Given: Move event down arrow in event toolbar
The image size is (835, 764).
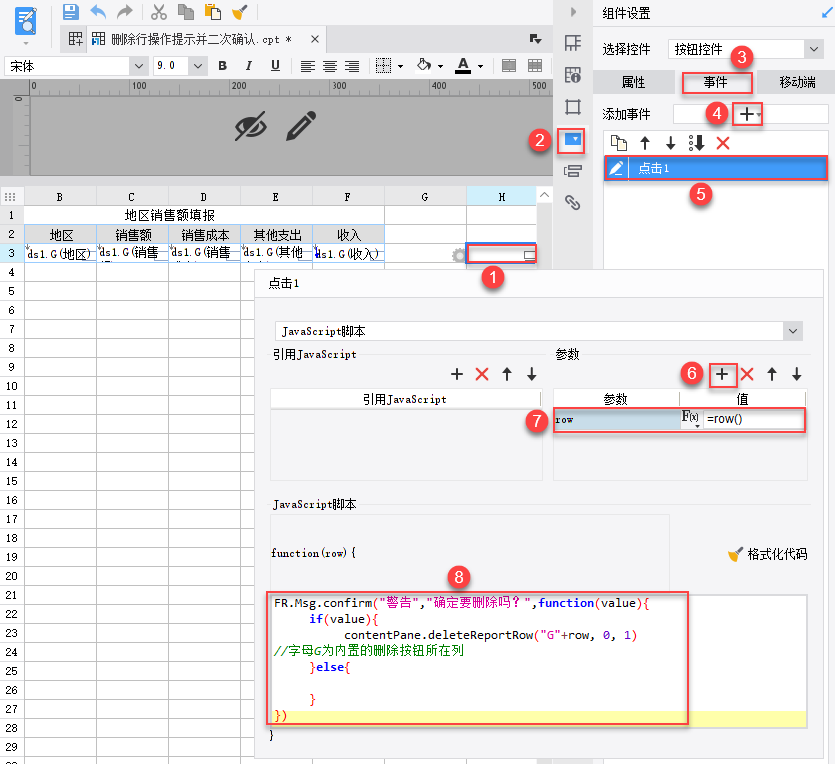Looking at the screenshot, I should point(670,143).
